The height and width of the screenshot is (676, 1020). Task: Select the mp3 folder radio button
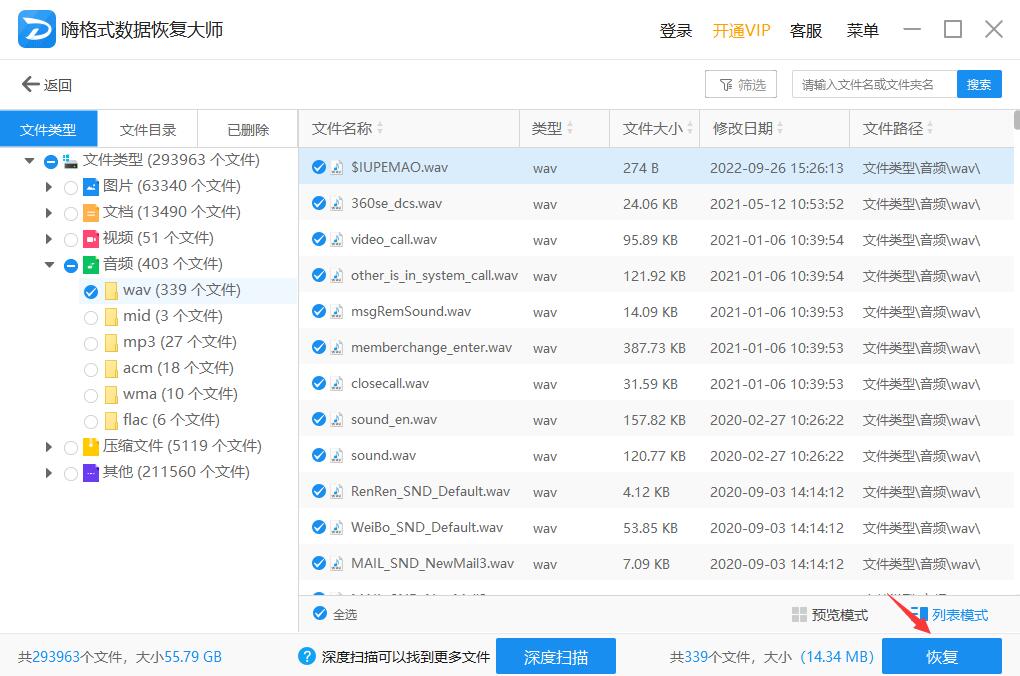pyautogui.click(x=91, y=341)
